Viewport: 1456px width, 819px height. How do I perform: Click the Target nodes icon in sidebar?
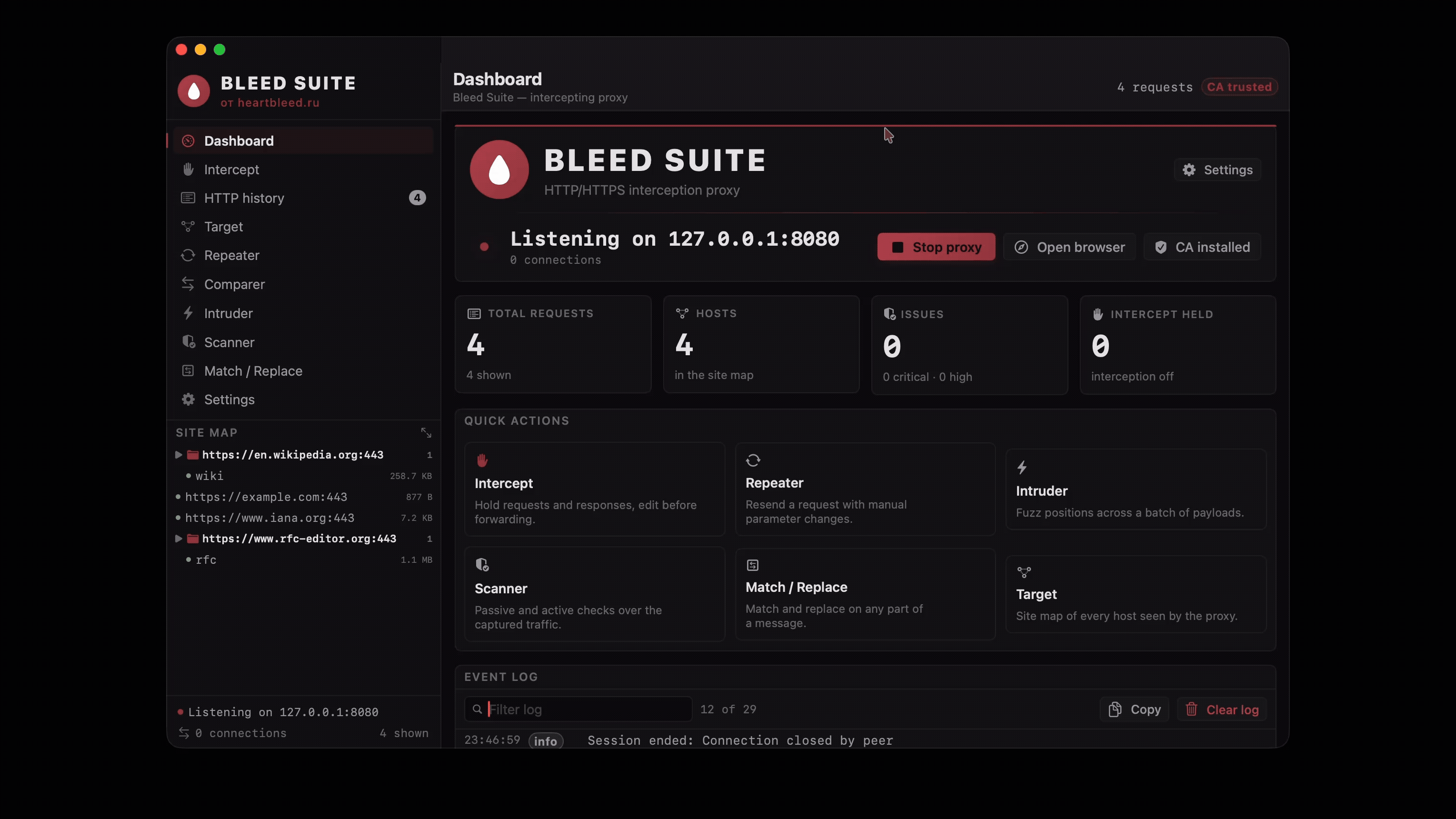[188, 227]
